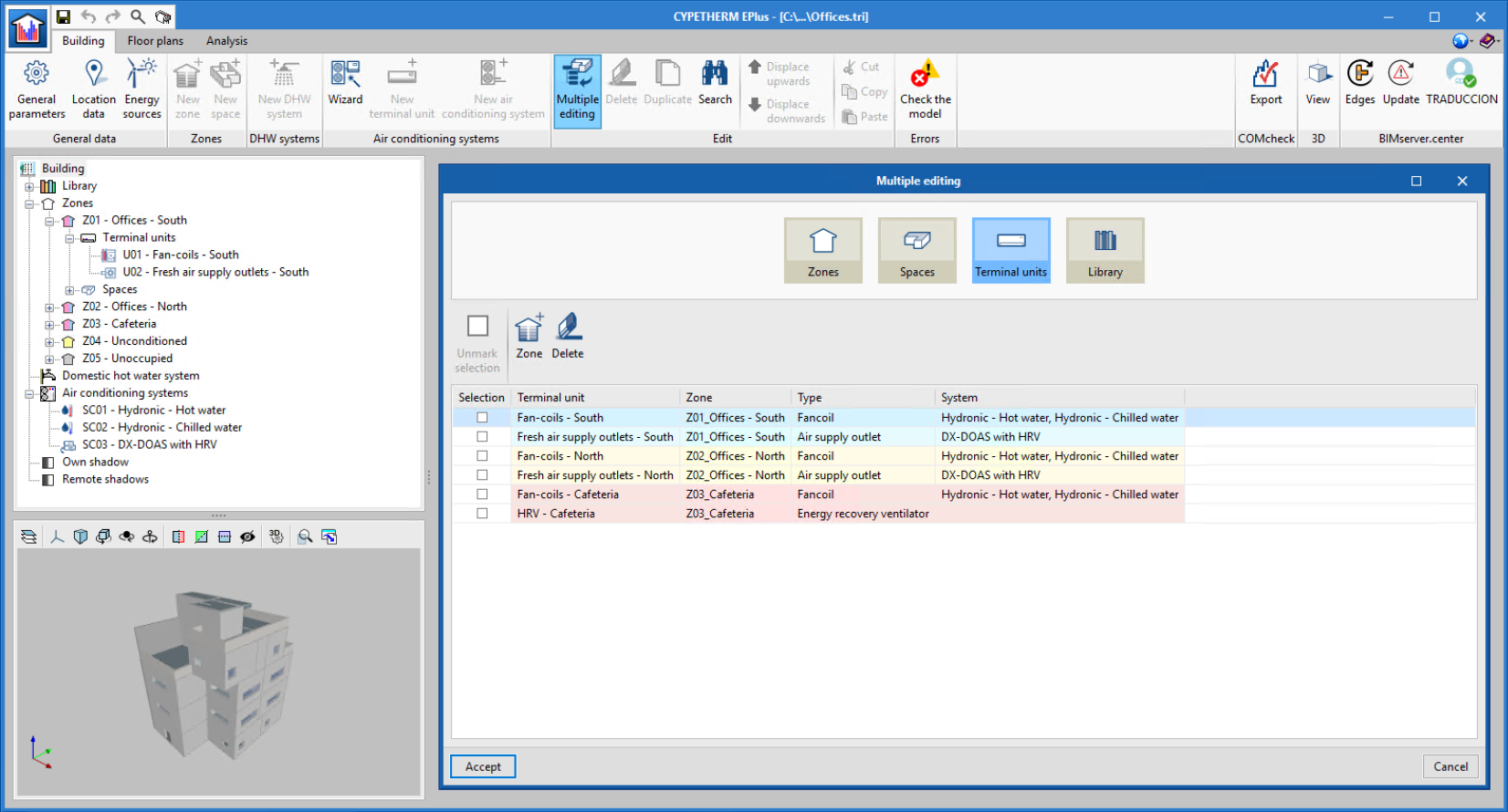Collapse the Terminal units tree node
This screenshot has height=812, width=1508.
(x=69, y=238)
